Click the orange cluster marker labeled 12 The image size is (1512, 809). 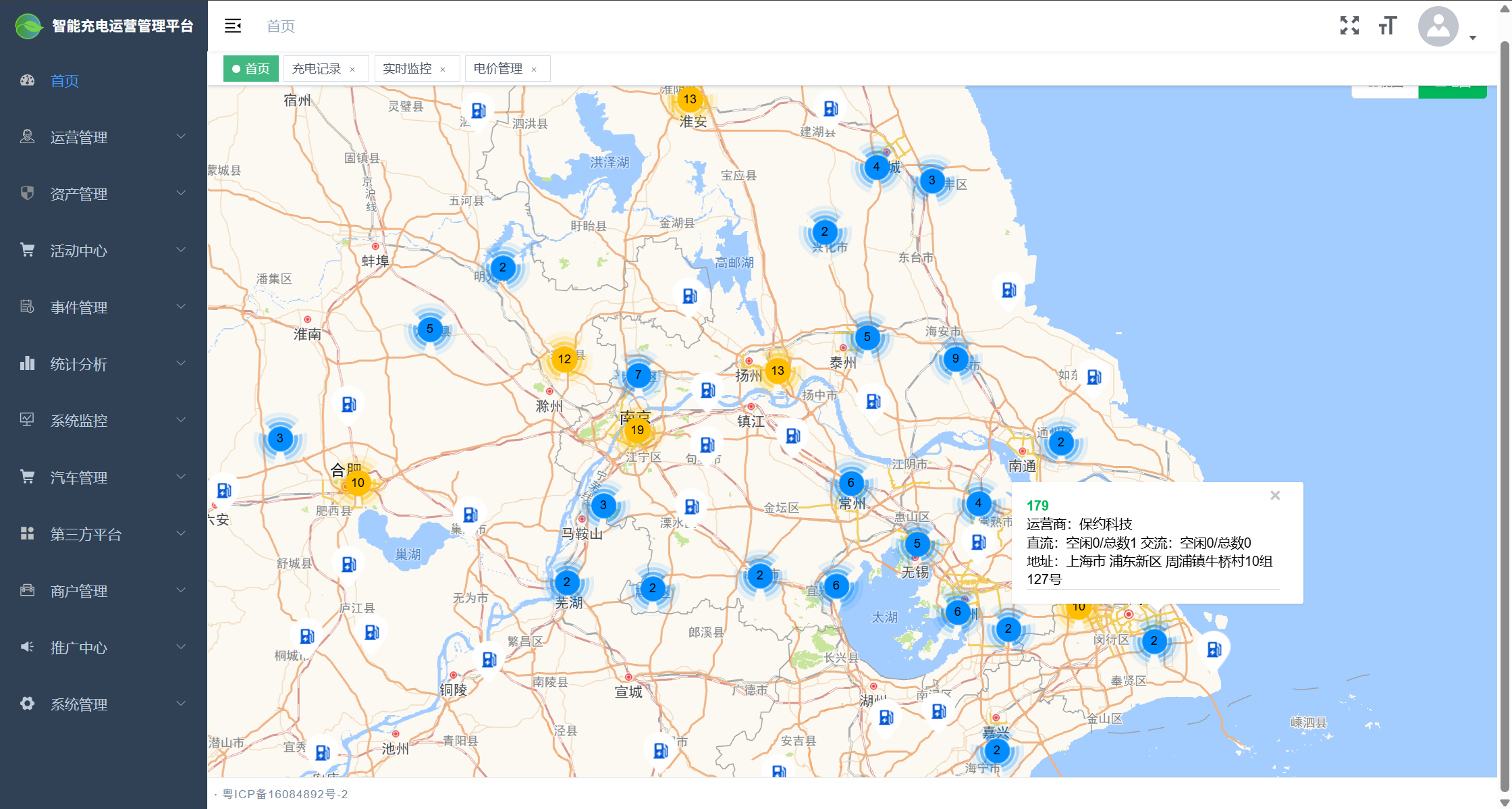pos(564,359)
